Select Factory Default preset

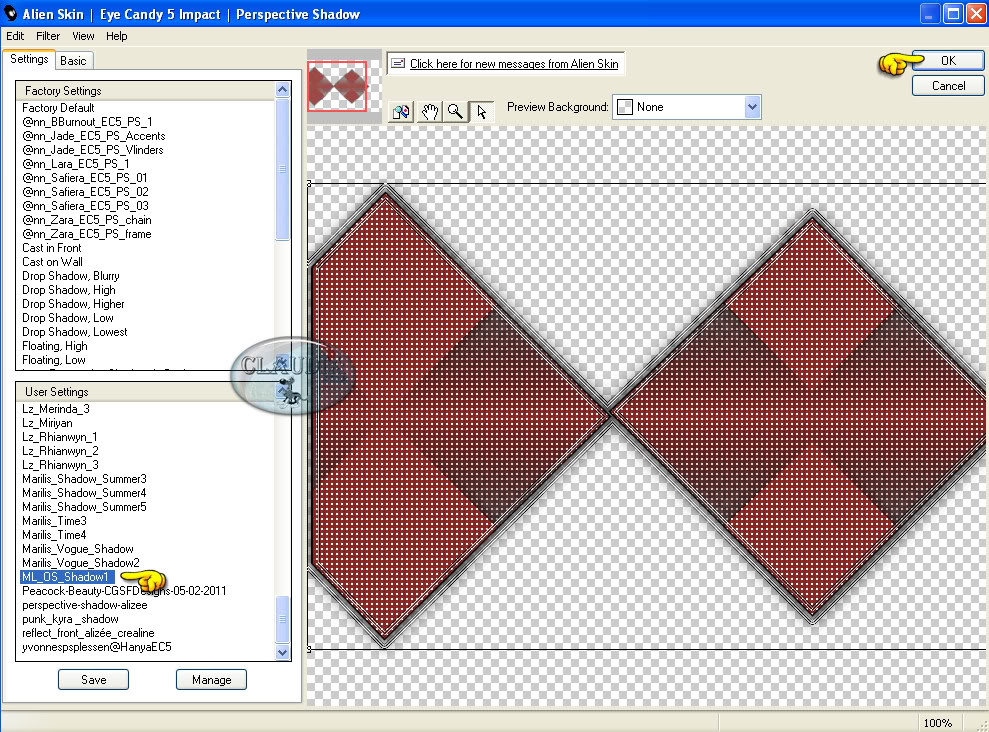click(x=58, y=108)
